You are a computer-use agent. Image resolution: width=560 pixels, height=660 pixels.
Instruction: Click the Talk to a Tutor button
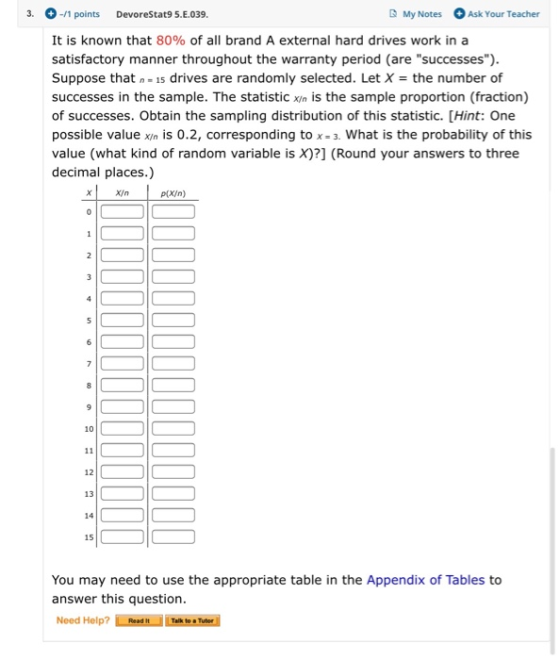point(192,620)
